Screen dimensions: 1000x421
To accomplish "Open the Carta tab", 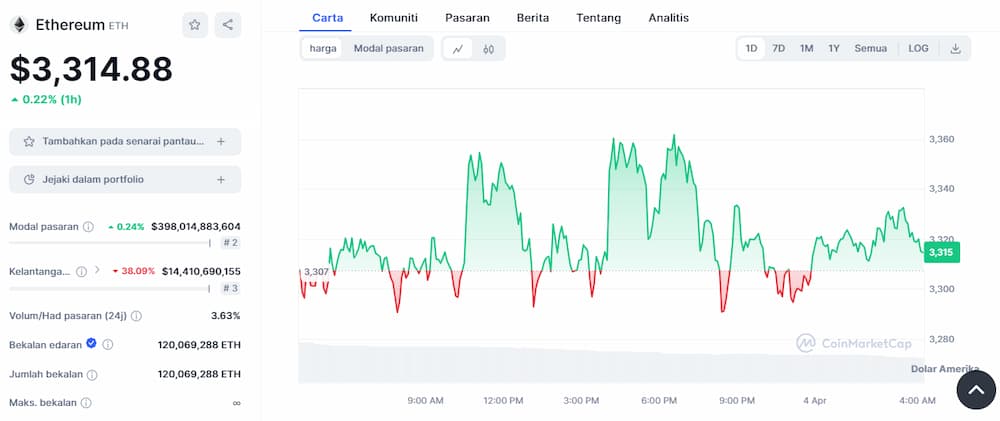I will 325,18.
